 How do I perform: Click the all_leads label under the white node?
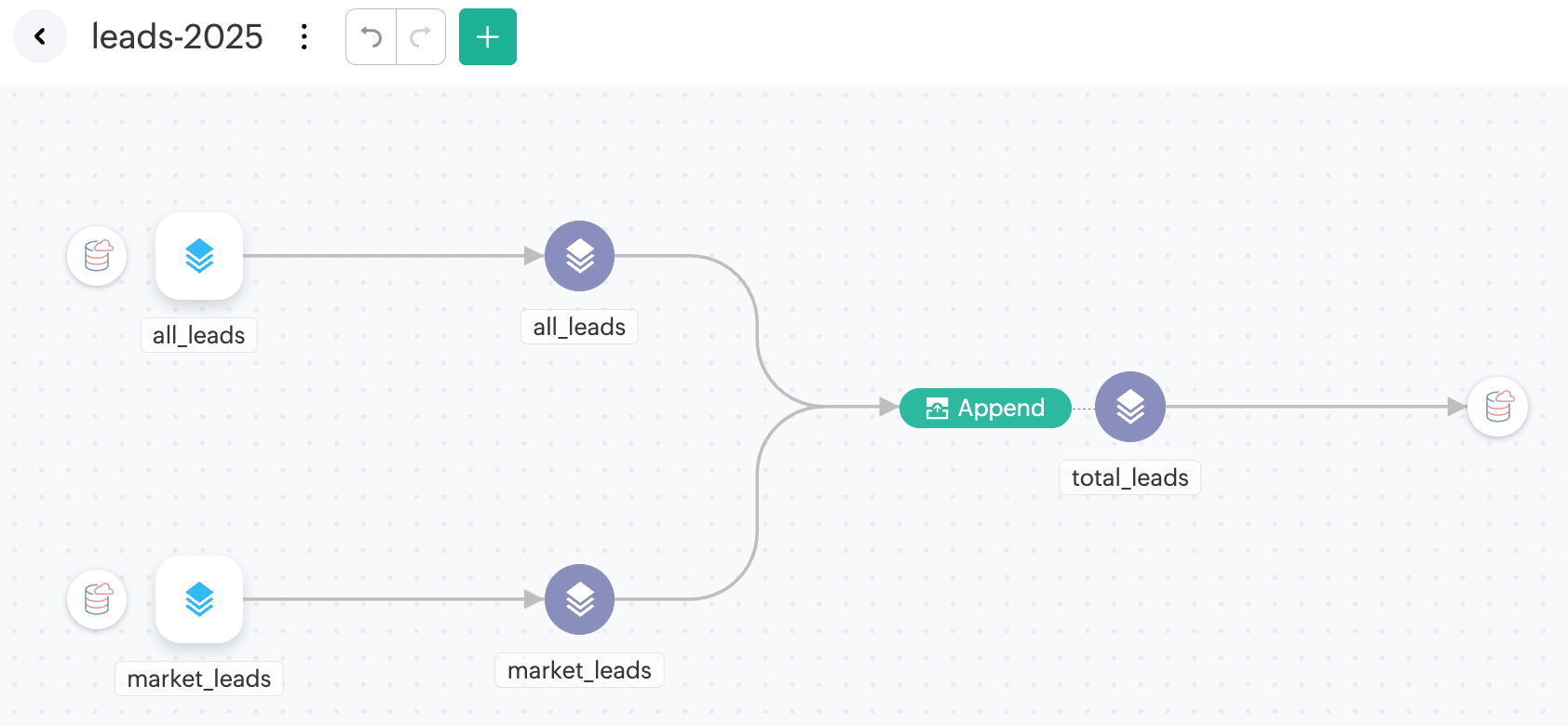(199, 335)
